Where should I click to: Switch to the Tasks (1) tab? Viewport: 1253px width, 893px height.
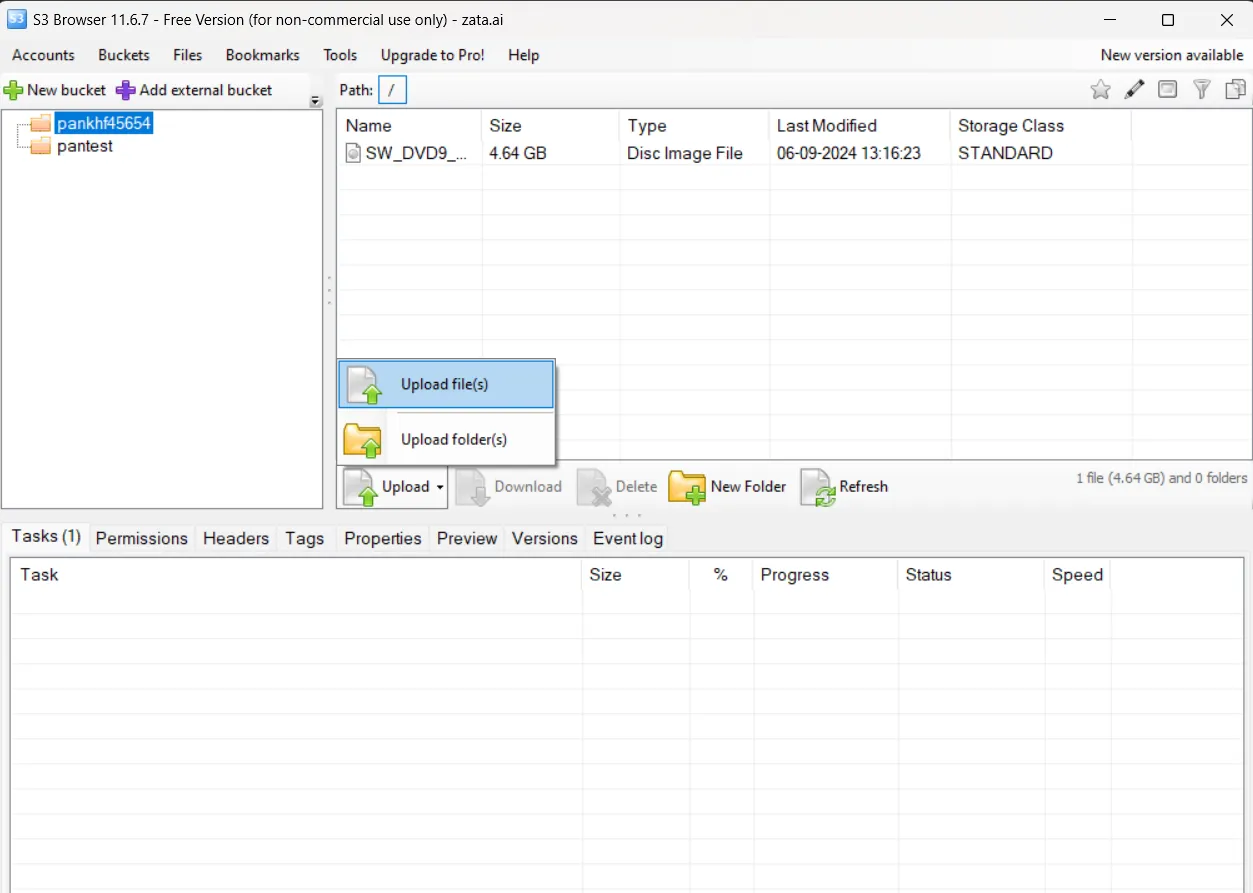click(46, 536)
